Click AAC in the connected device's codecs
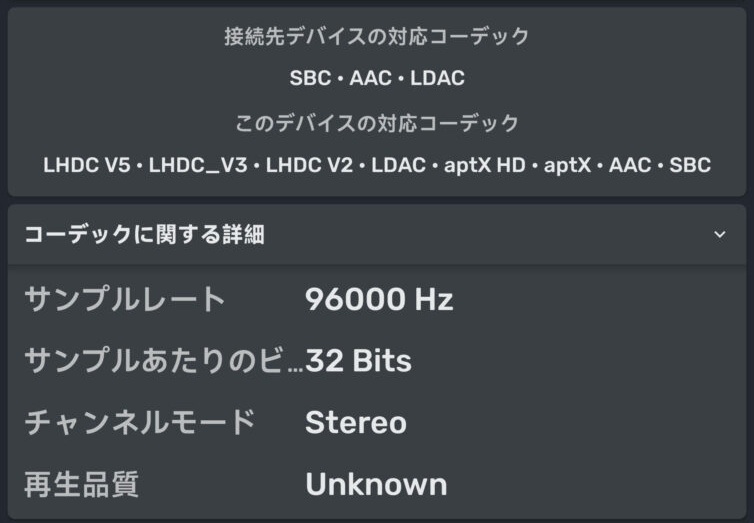 [x=371, y=78]
